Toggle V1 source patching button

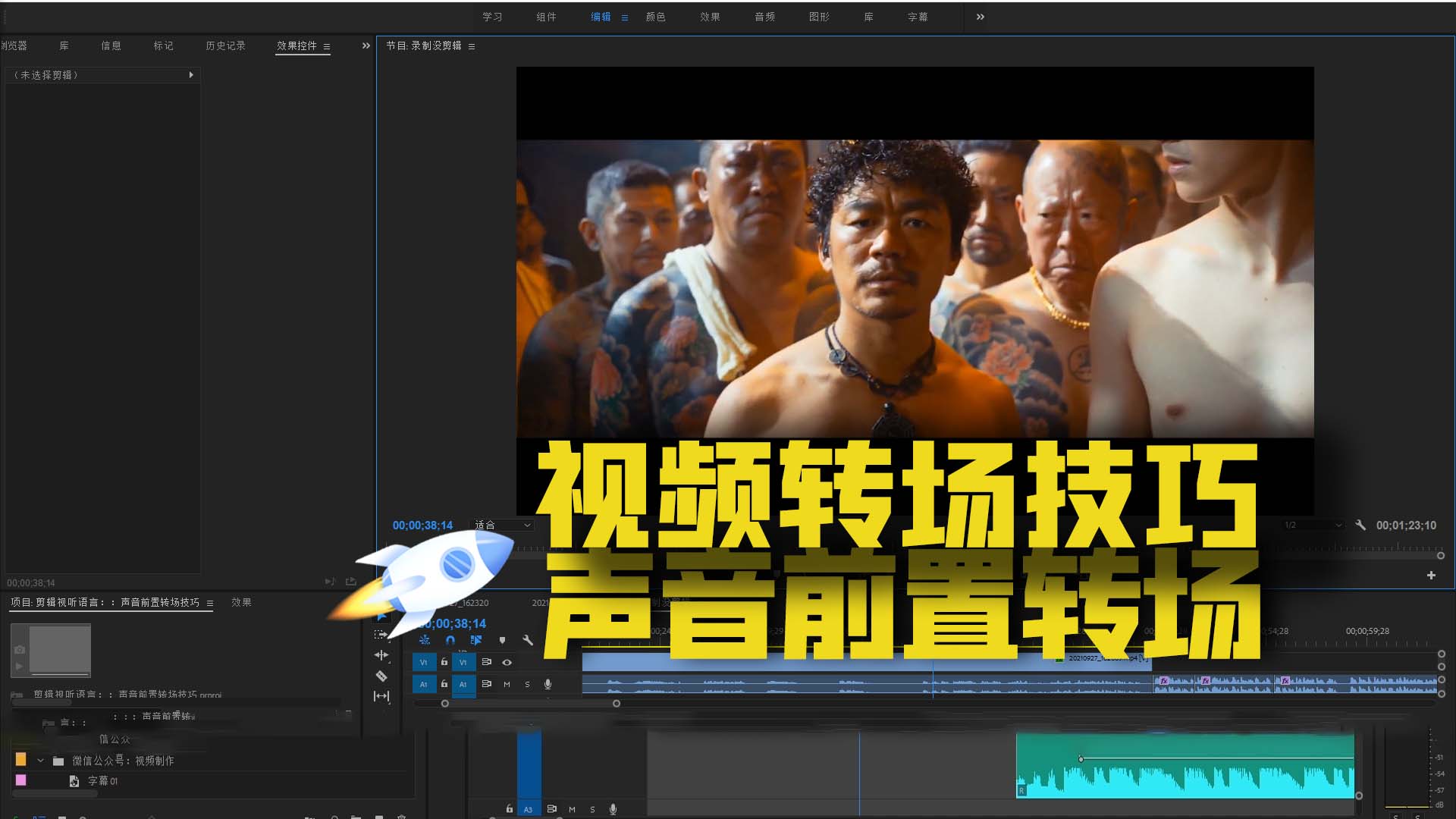(x=424, y=662)
